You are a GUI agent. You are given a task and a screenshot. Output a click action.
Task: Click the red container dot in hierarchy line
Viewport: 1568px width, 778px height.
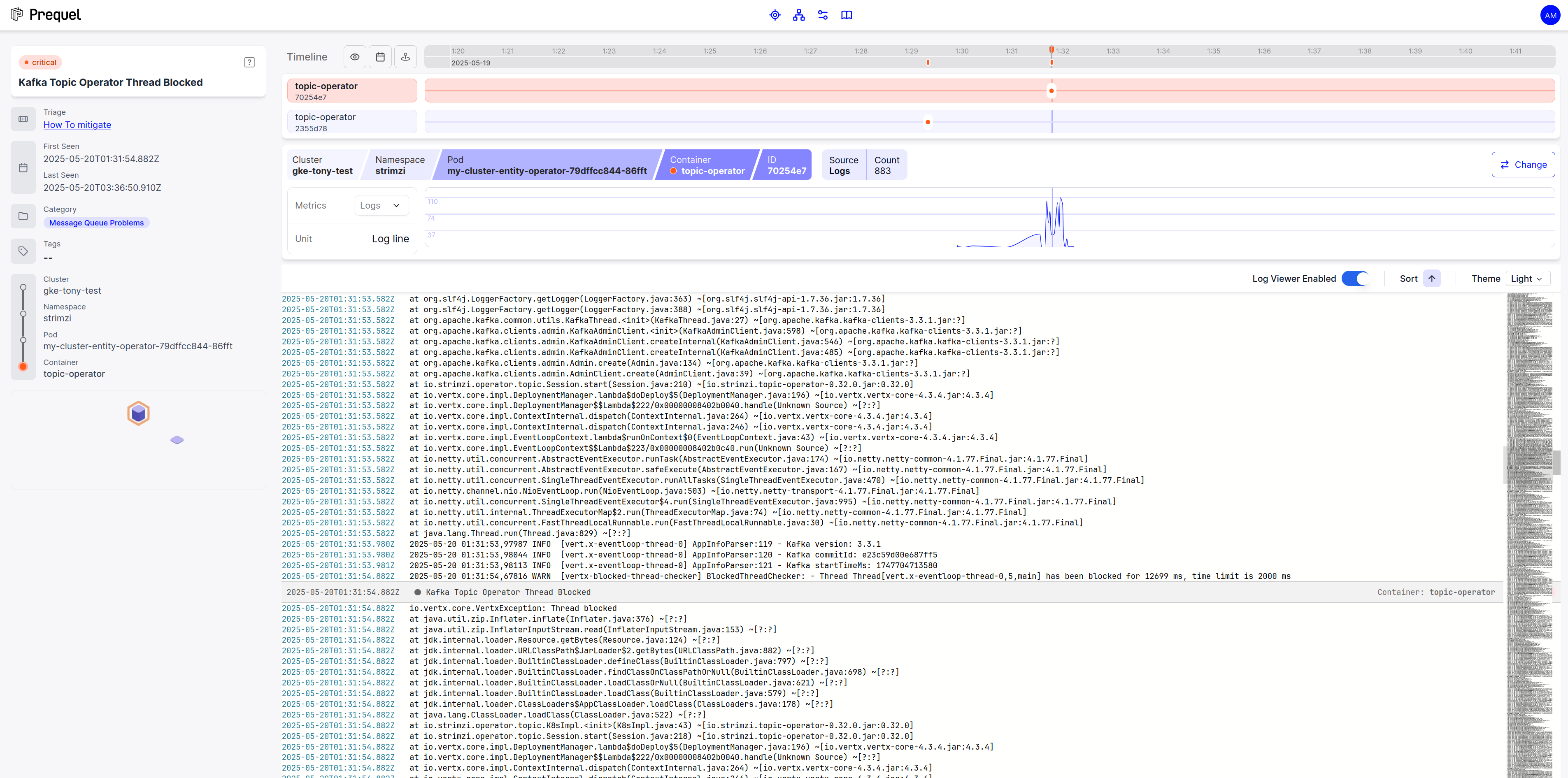[23, 366]
